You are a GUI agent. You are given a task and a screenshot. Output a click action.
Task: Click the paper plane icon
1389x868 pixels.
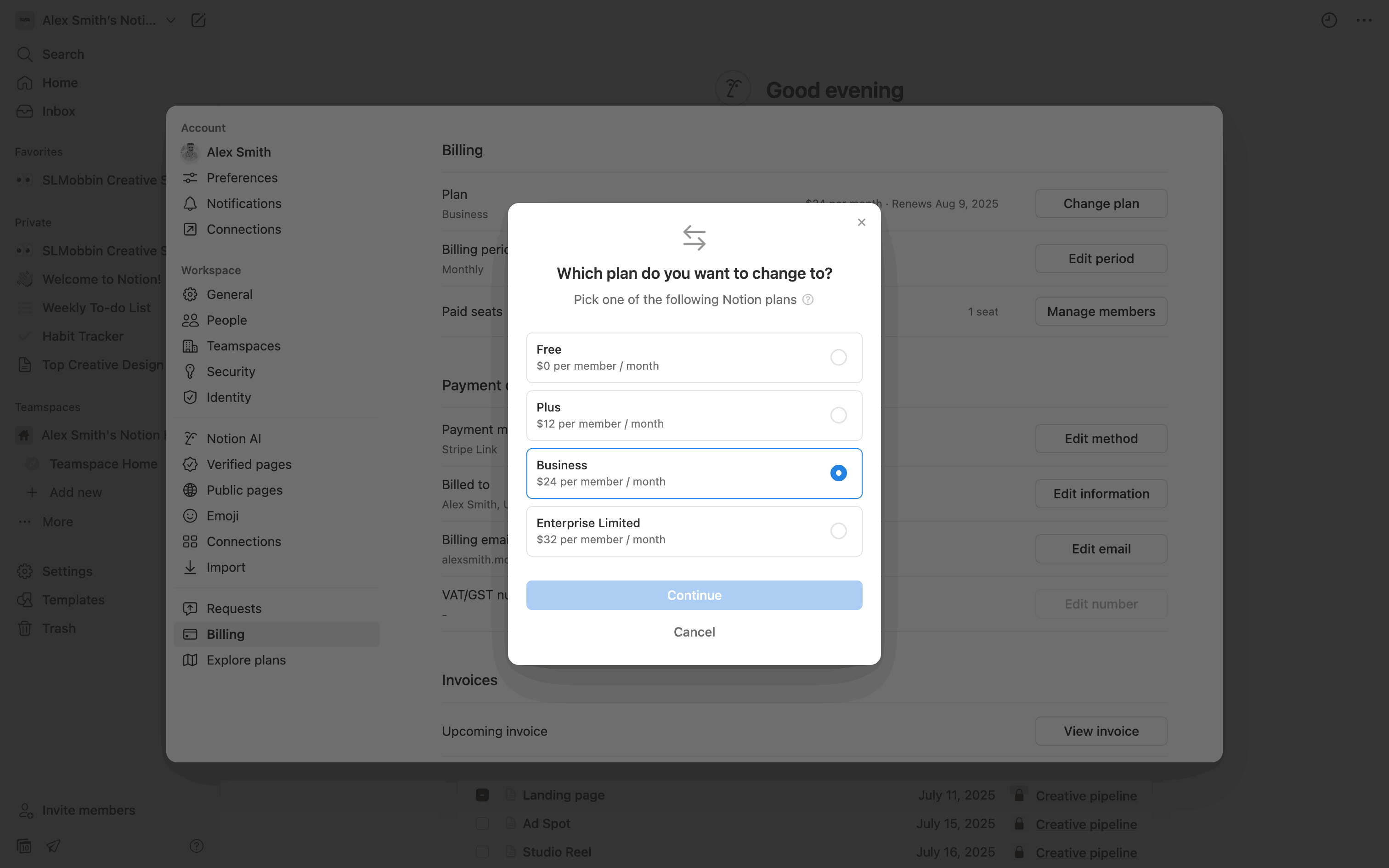pyautogui.click(x=53, y=845)
